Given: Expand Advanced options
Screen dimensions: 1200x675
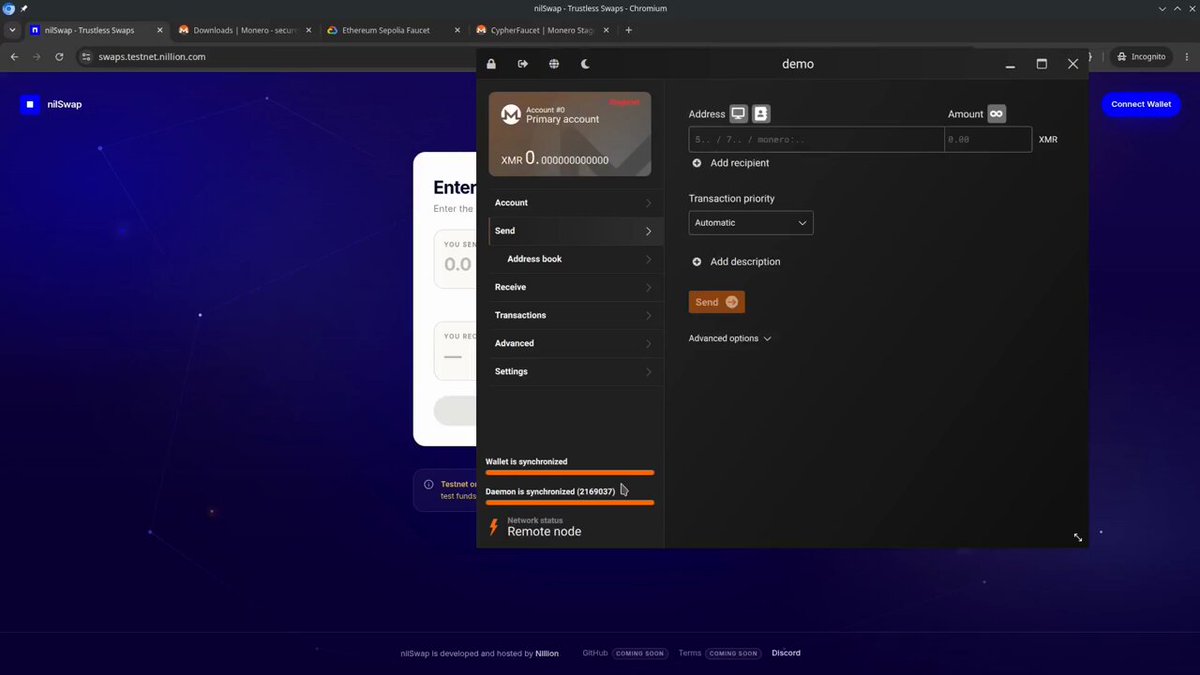Looking at the screenshot, I should 730,339.
